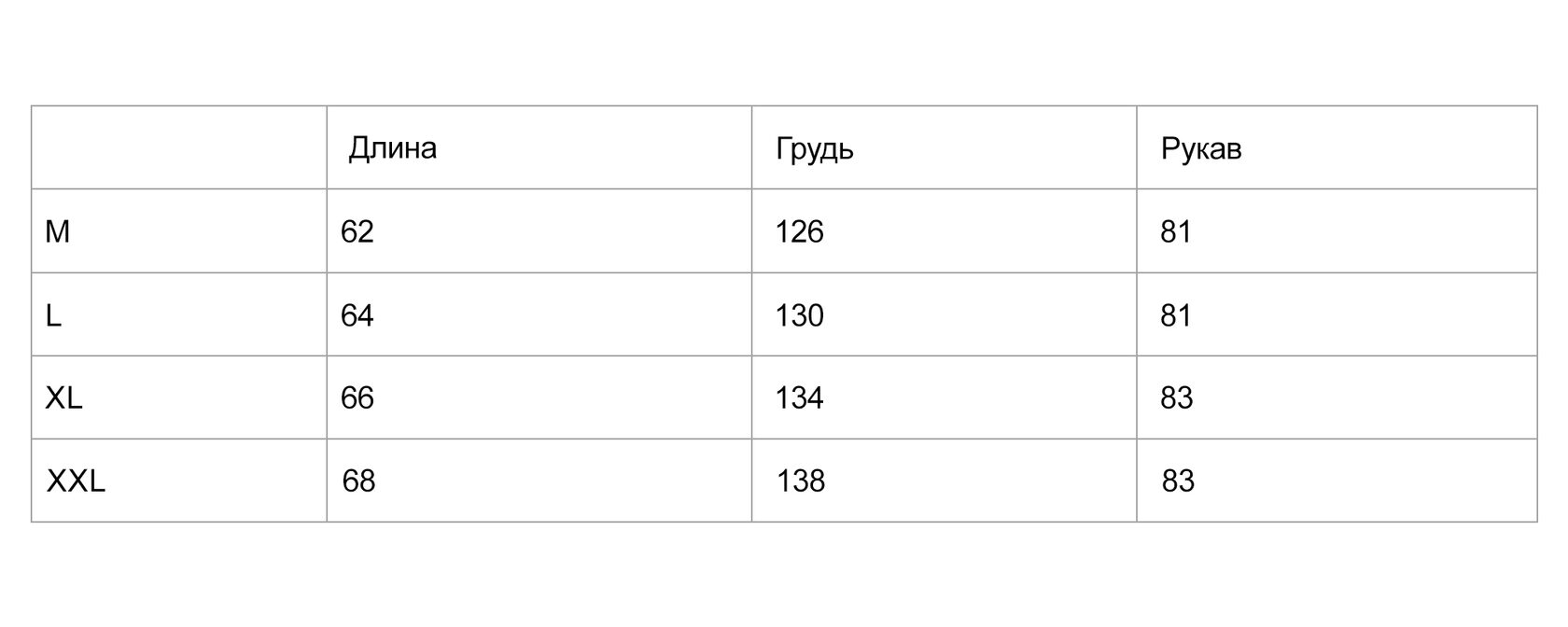
Task: Select the M size row label
Action: (57, 231)
